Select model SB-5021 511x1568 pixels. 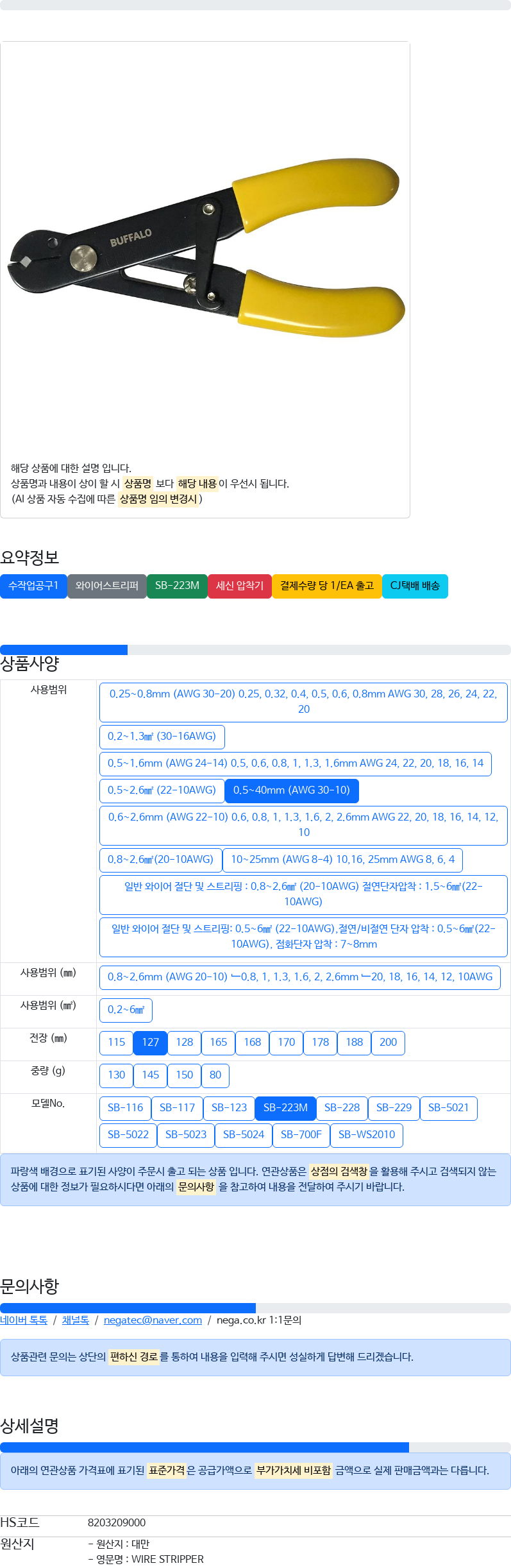click(x=448, y=1108)
